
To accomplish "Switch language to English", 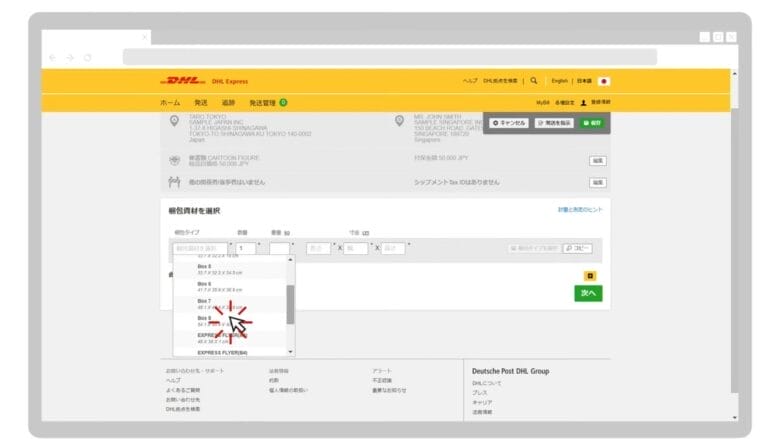I will 559,81.
